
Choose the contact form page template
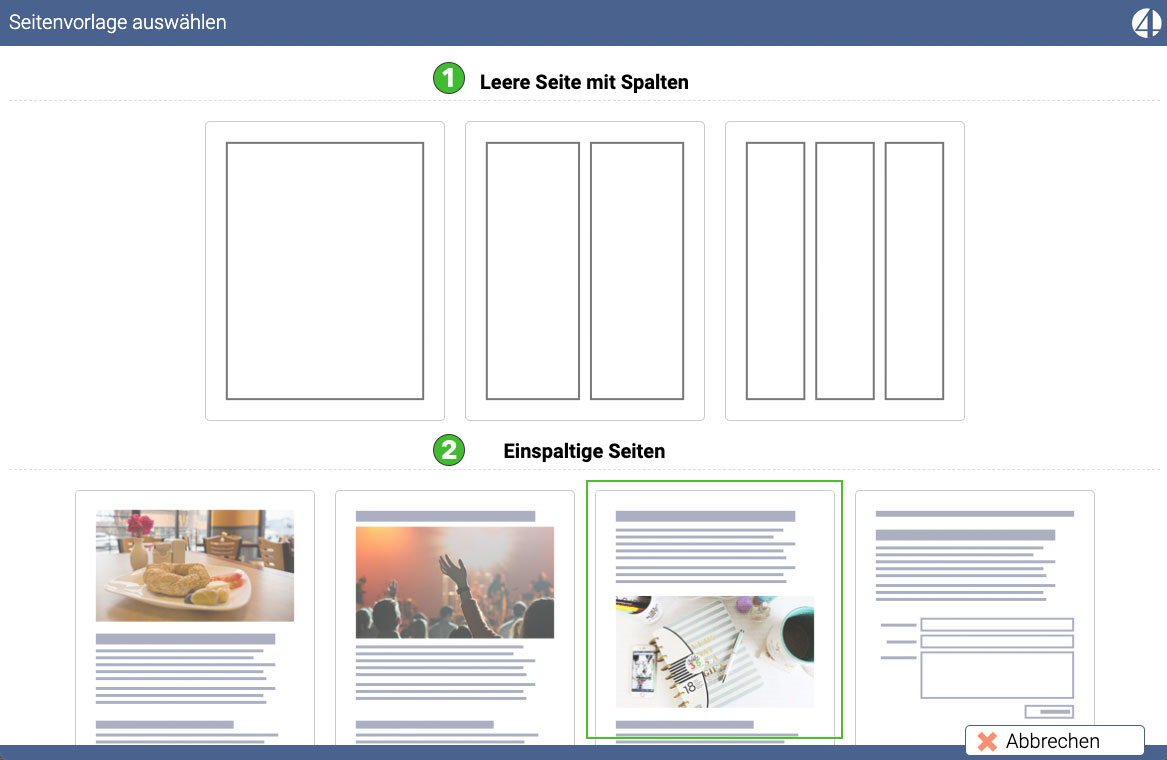point(974,617)
